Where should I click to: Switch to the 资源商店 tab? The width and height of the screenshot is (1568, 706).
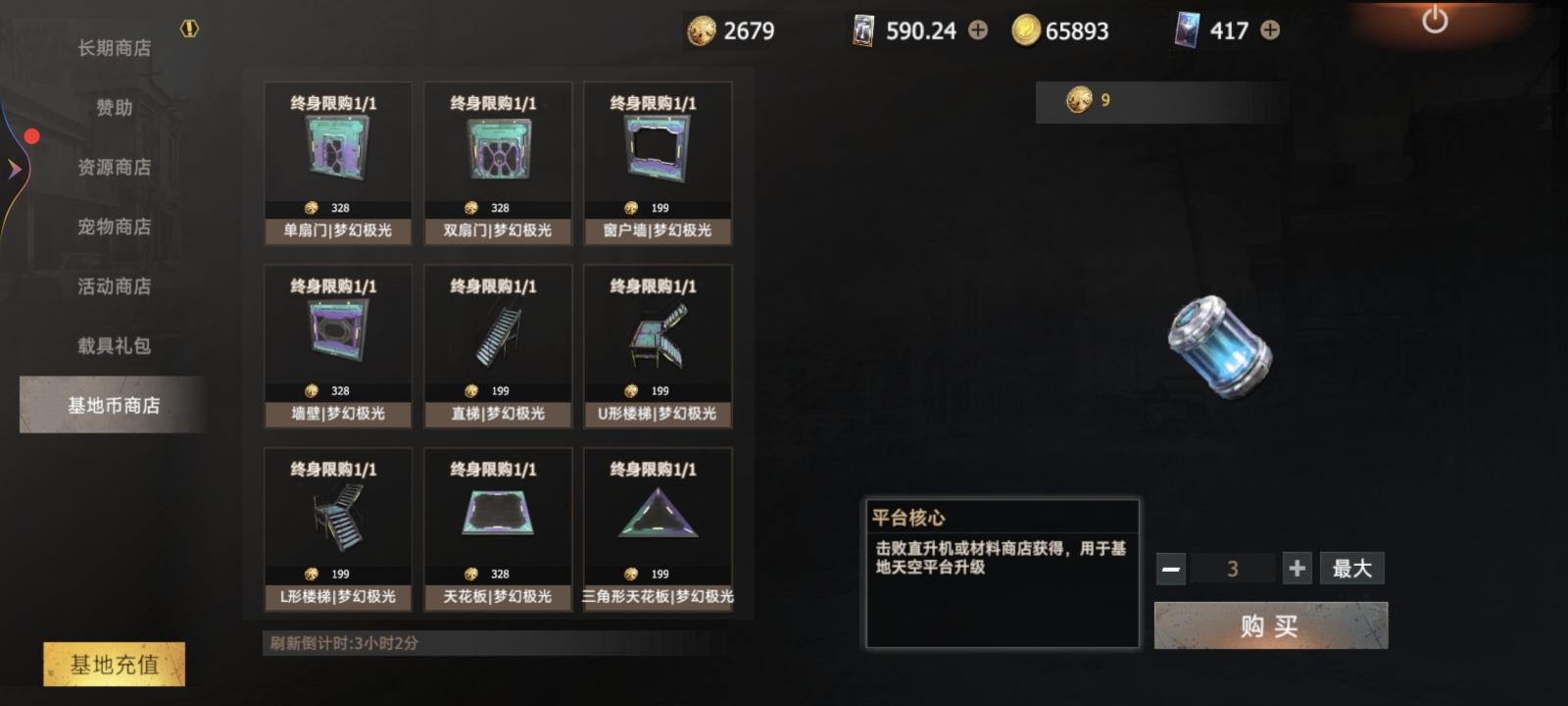coord(114,168)
